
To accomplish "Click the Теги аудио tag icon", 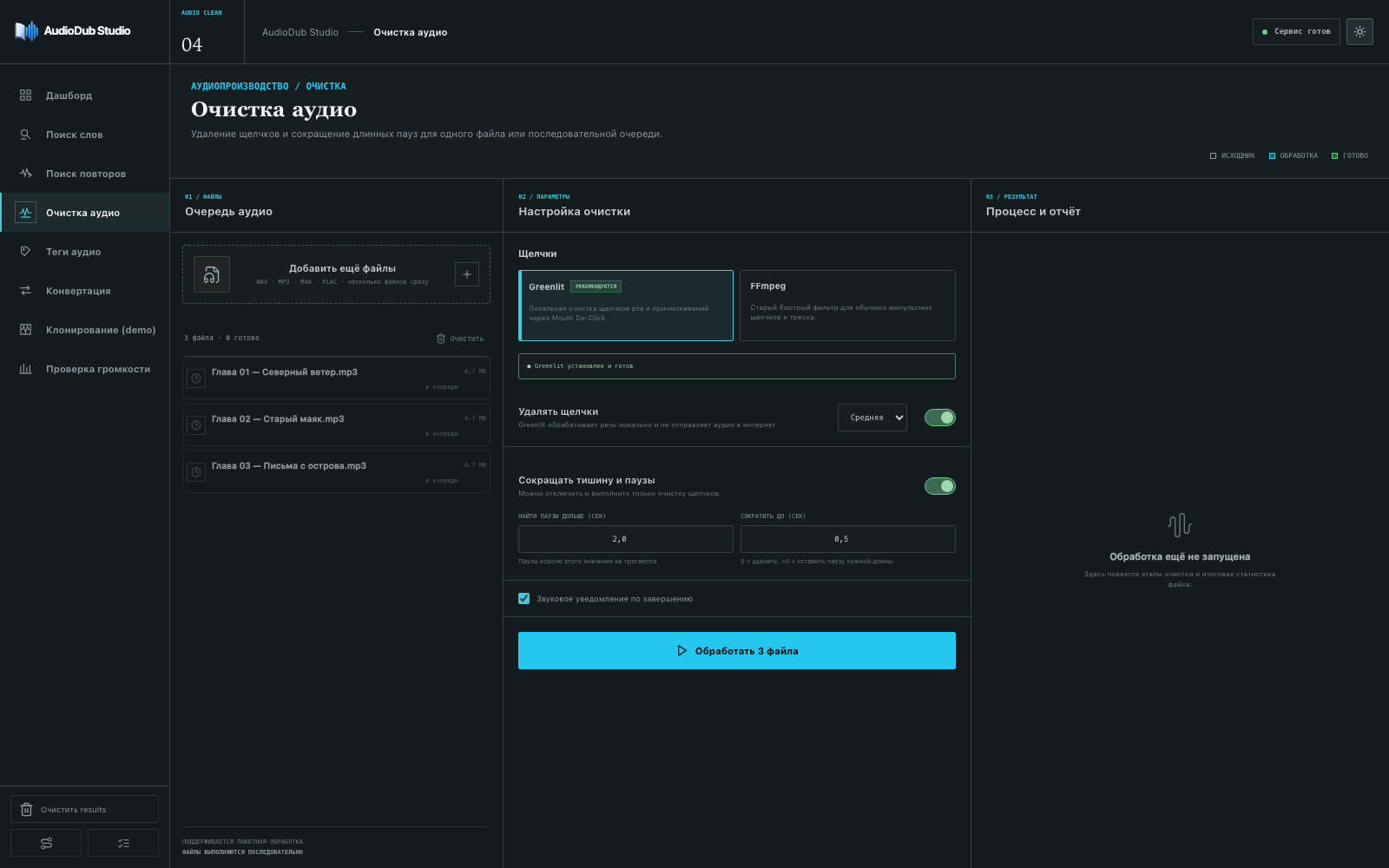I will (25, 252).
